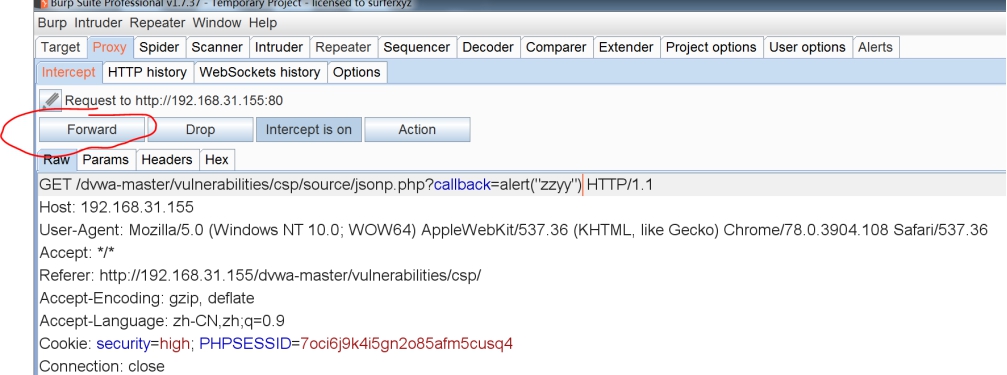
Task: Open the Burp menu
Action: click(x=52, y=22)
